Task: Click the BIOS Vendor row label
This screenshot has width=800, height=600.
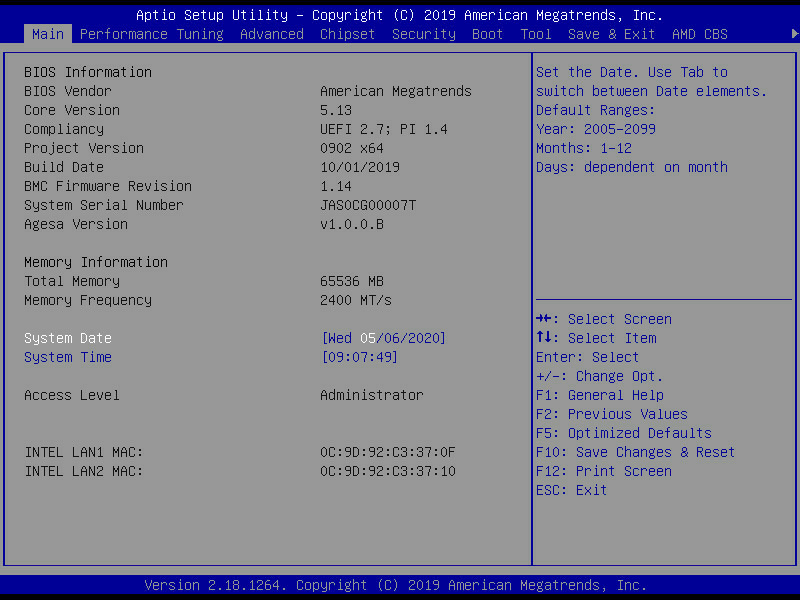Action: click(x=68, y=91)
